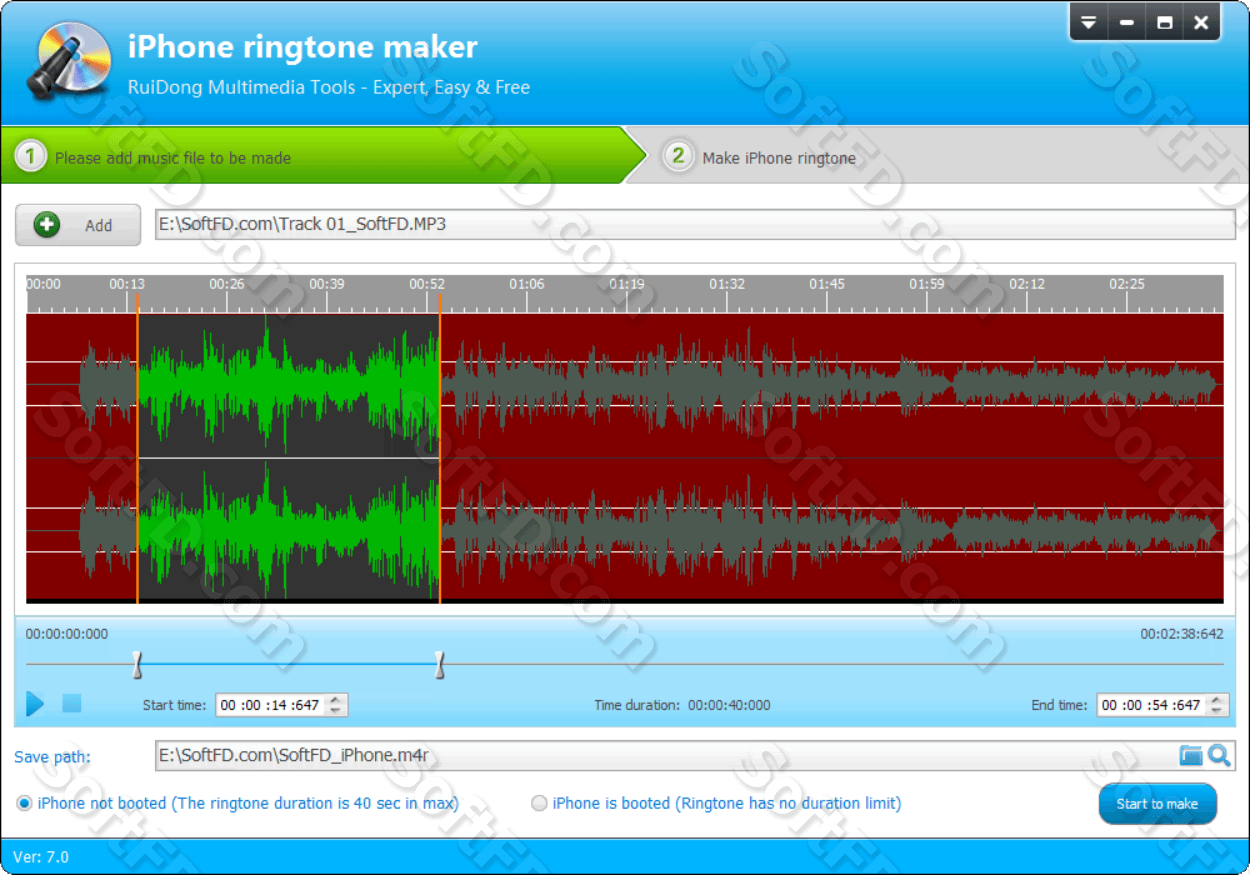Click the magnifier browse icon
1250x875 pixels.
pos(1219,755)
